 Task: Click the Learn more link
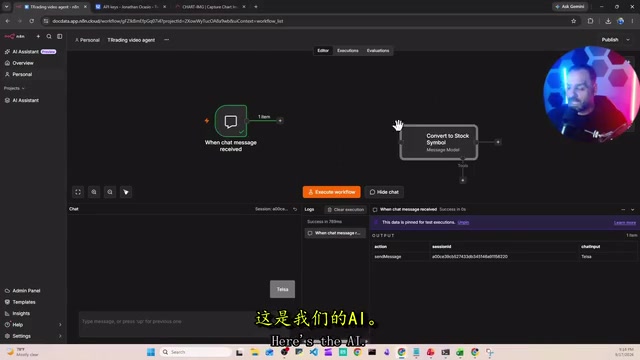click(625, 223)
